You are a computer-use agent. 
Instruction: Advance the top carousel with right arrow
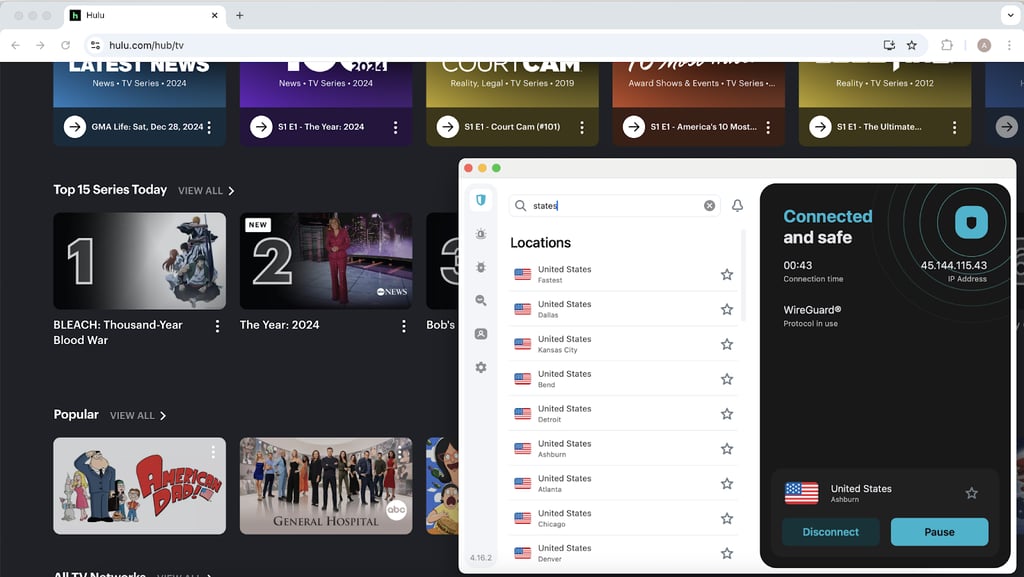[x=1007, y=127]
